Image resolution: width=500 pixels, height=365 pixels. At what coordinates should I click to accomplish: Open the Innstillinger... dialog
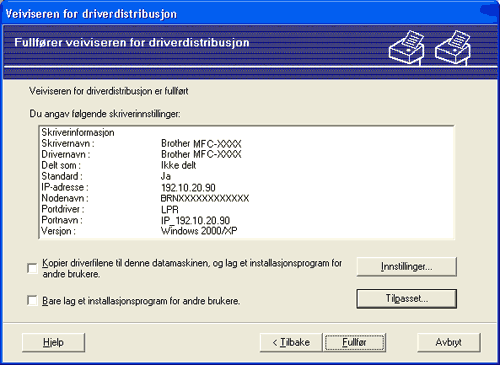(406, 267)
